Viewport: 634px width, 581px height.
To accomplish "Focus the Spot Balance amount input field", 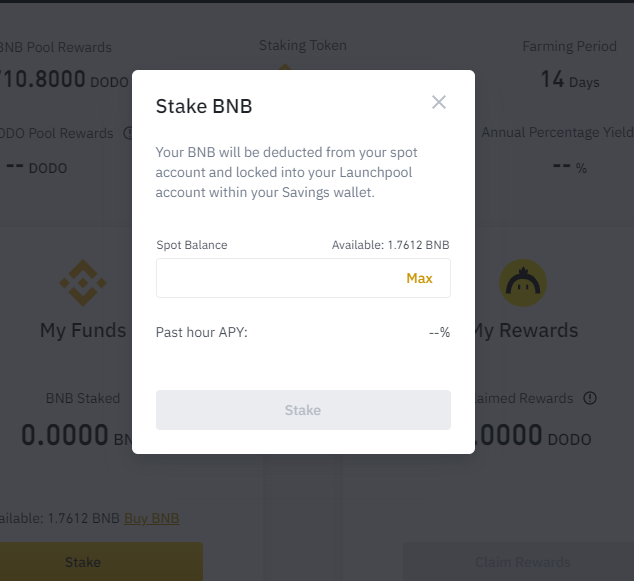I will [x=275, y=278].
